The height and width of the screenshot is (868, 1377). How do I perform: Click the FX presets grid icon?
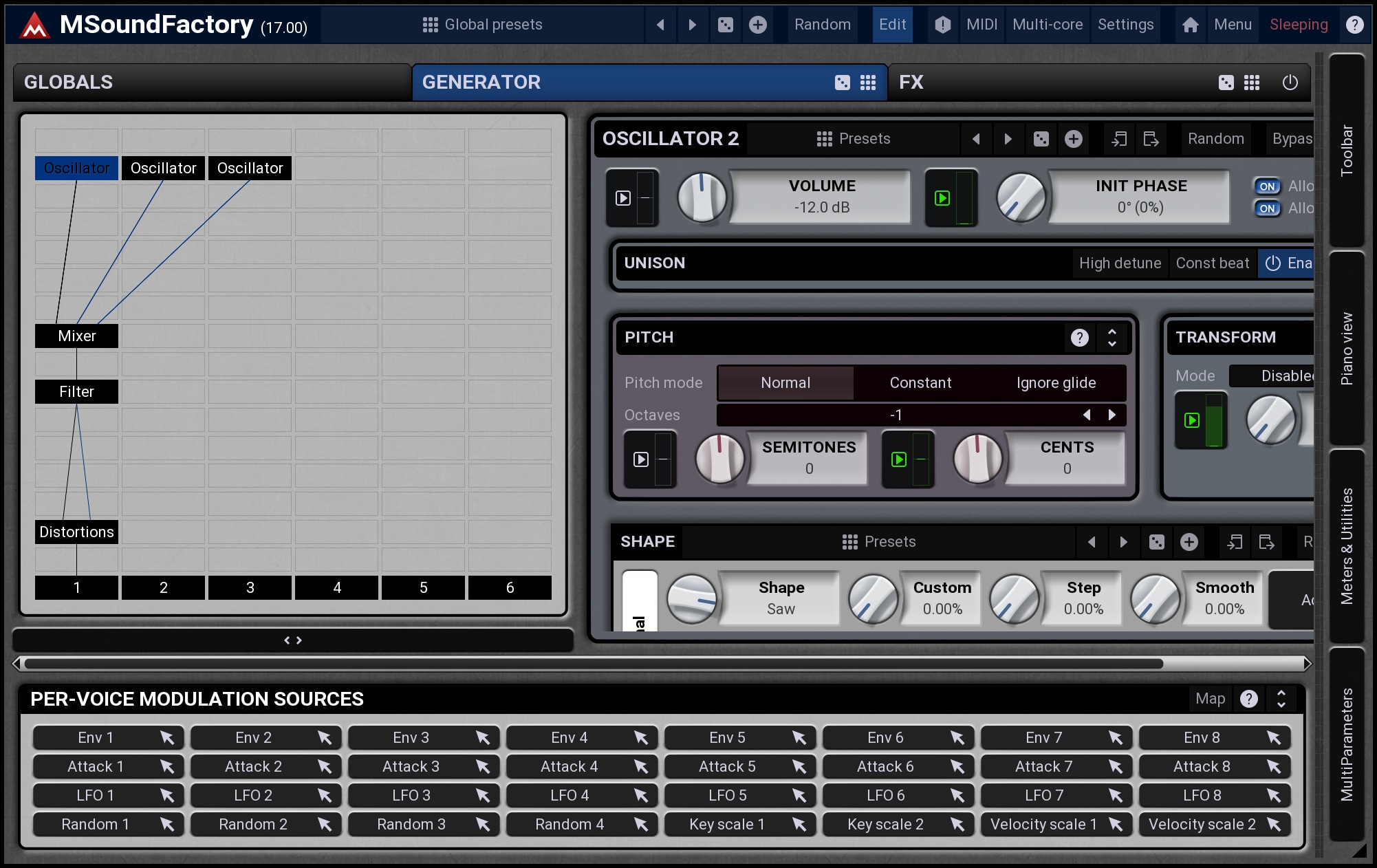point(1252,83)
